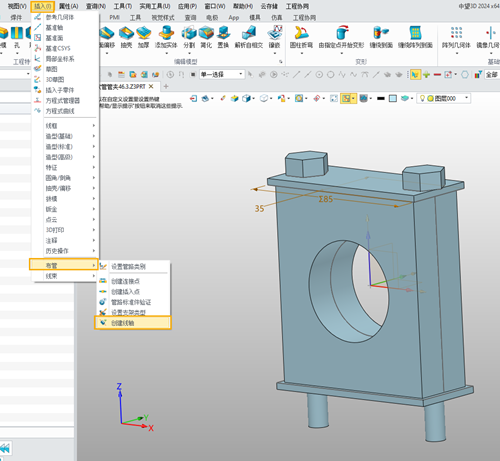Switch to the PMI ribbon tab
The image size is (500, 461).
pos(114,17)
